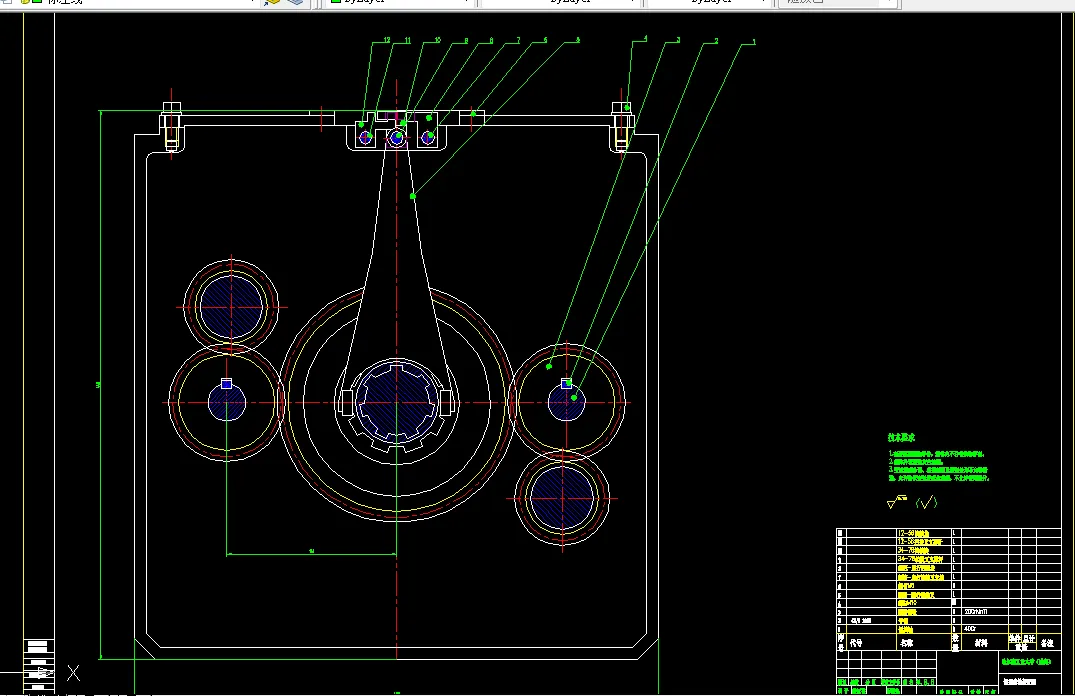Click the 代号 column header in the parts list
This screenshot has height=696, width=1075.
856,643
